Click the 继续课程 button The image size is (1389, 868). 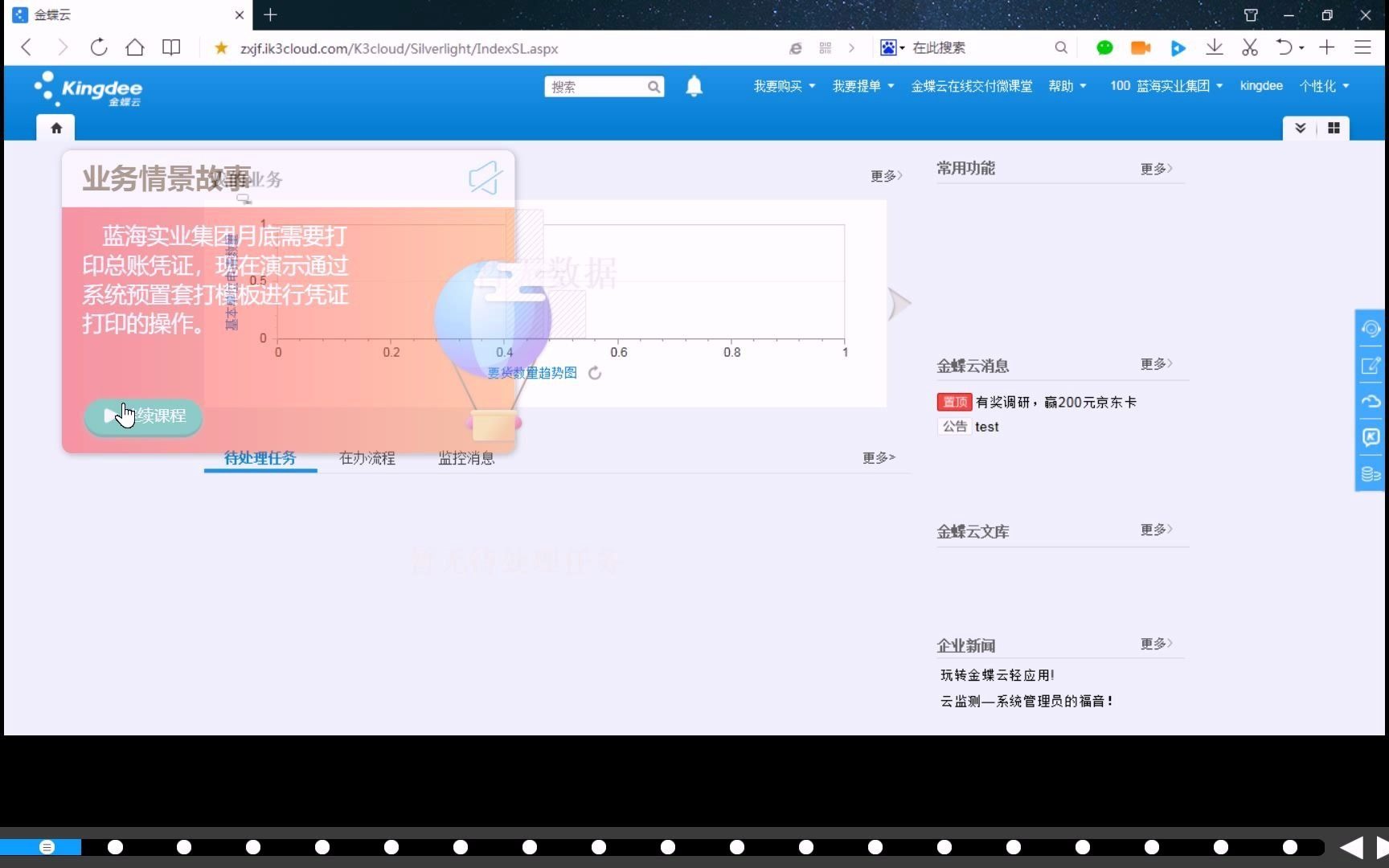143,416
